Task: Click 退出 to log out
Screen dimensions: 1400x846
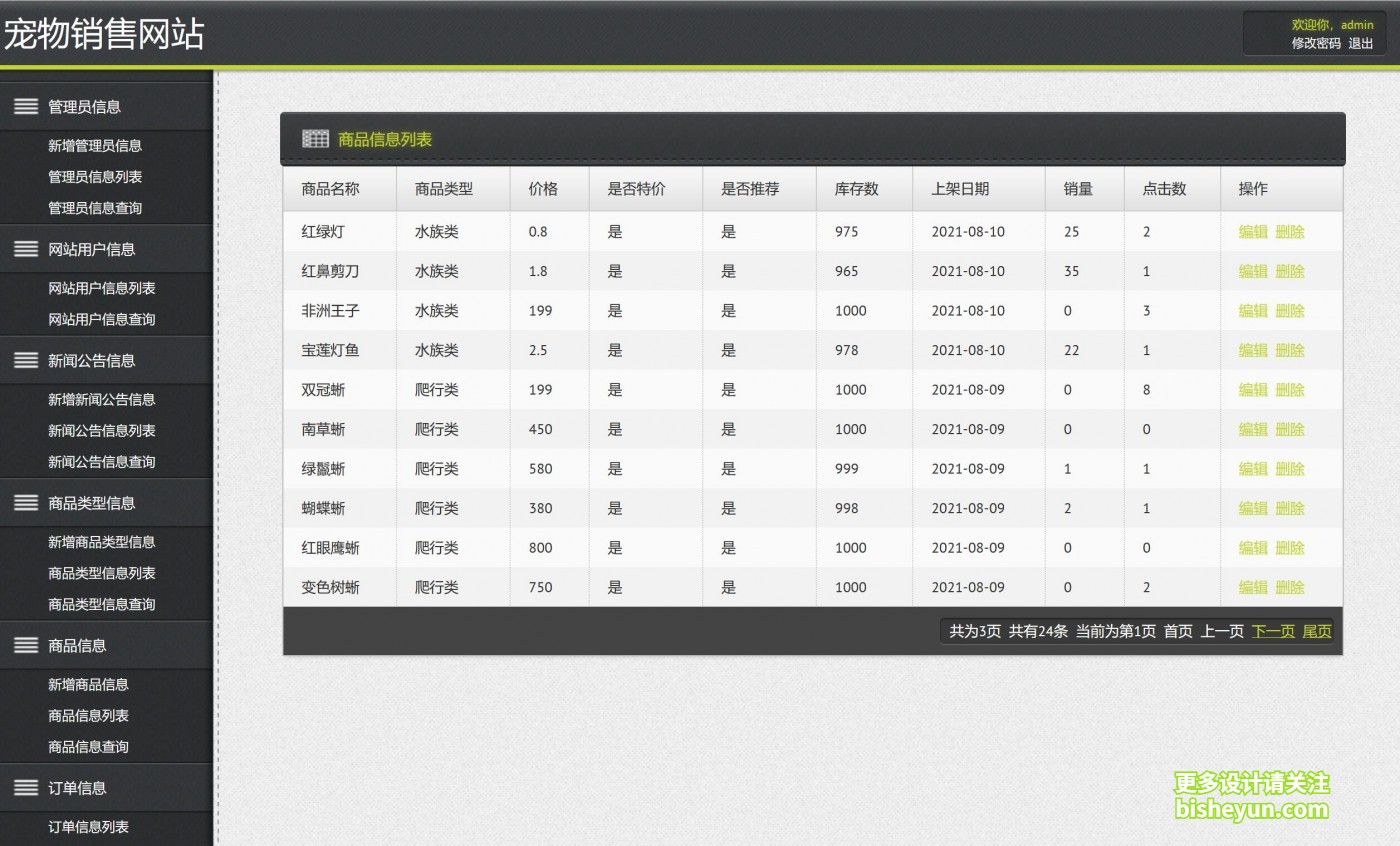Action: (1361, 43)
